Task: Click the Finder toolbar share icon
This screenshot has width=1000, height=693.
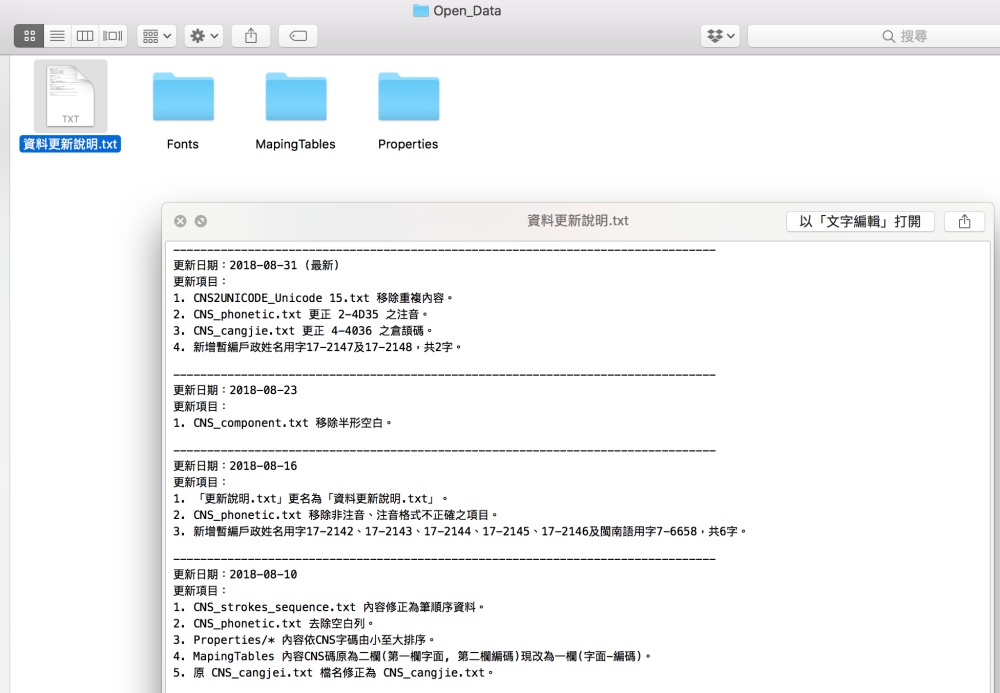Action: tap(251, 36)
